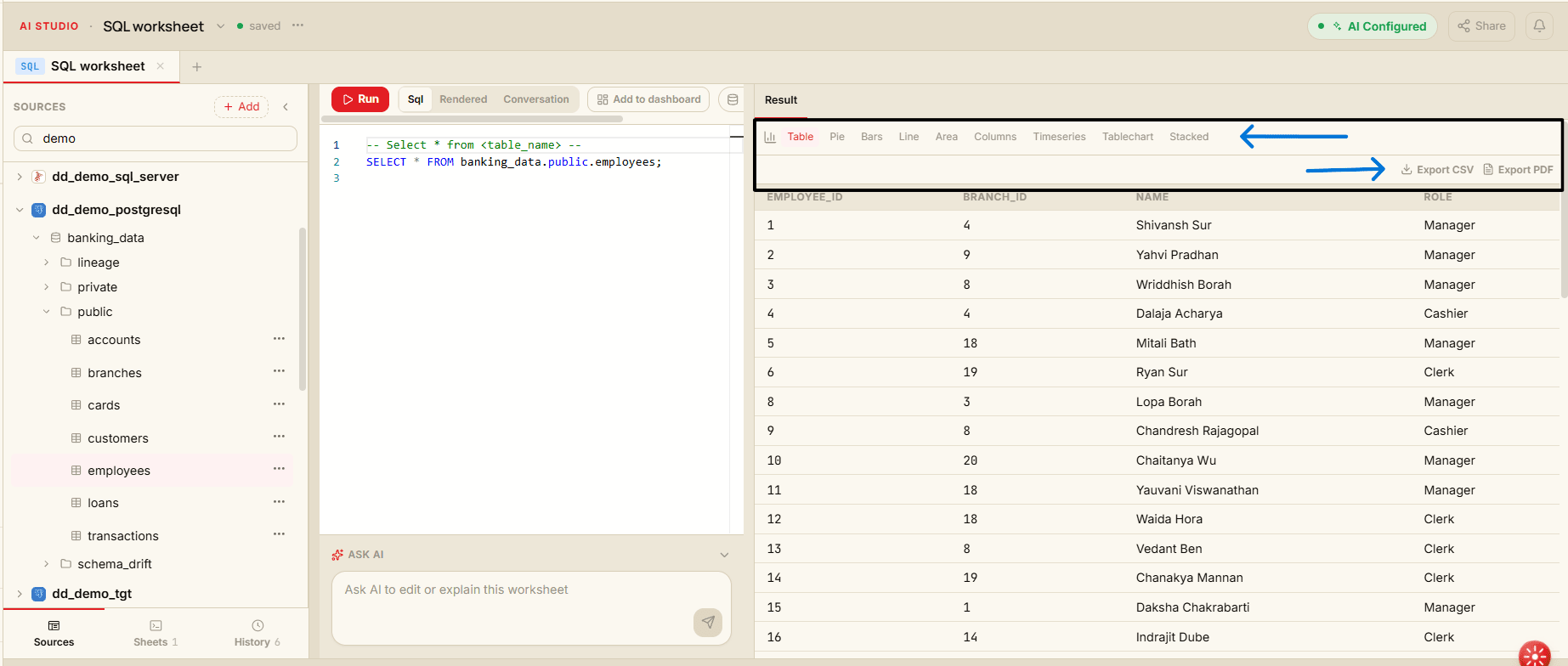Open options menu for transactions table
This screenshot has width=1568, height=666.
coord(279,534)
